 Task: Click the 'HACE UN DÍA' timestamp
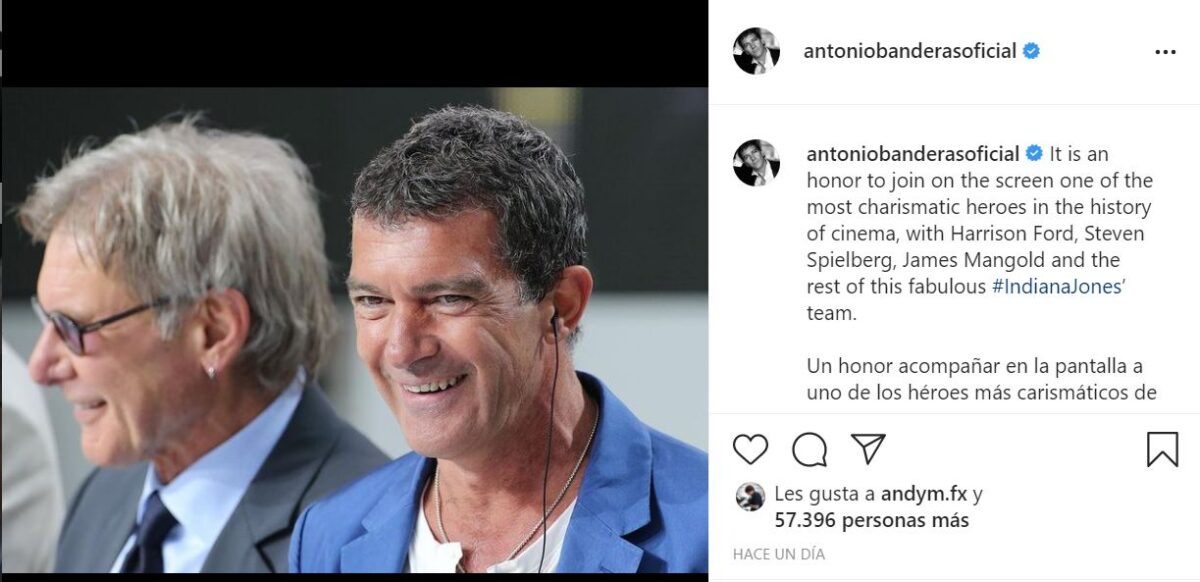click(779, 553)
